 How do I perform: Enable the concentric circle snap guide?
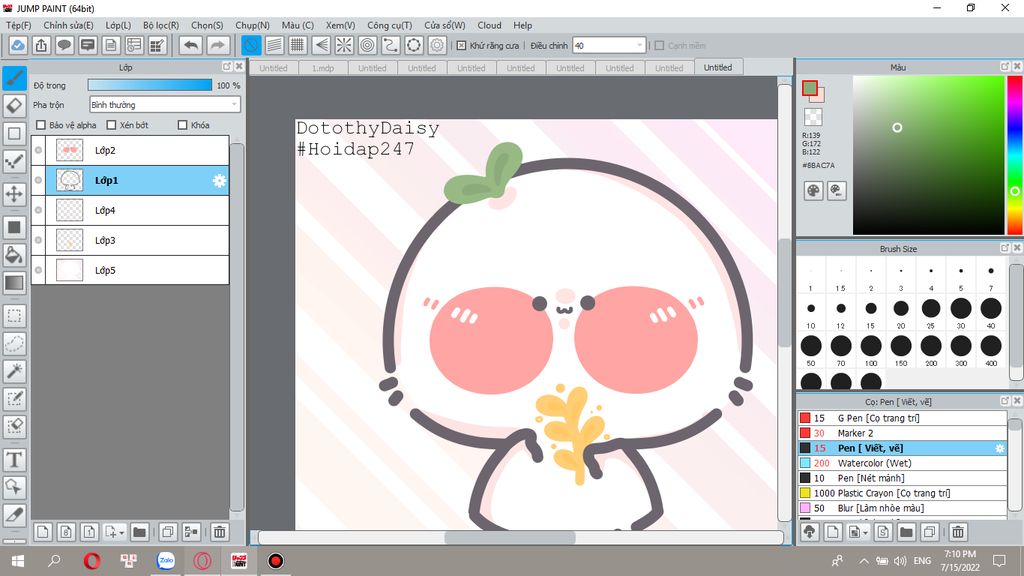click(x=368, y=45)
